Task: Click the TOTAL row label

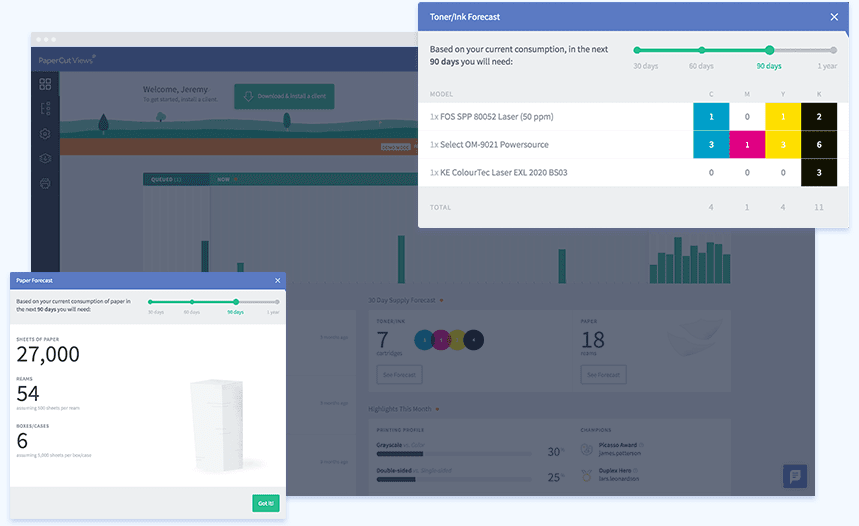Action: pos(440,208)
